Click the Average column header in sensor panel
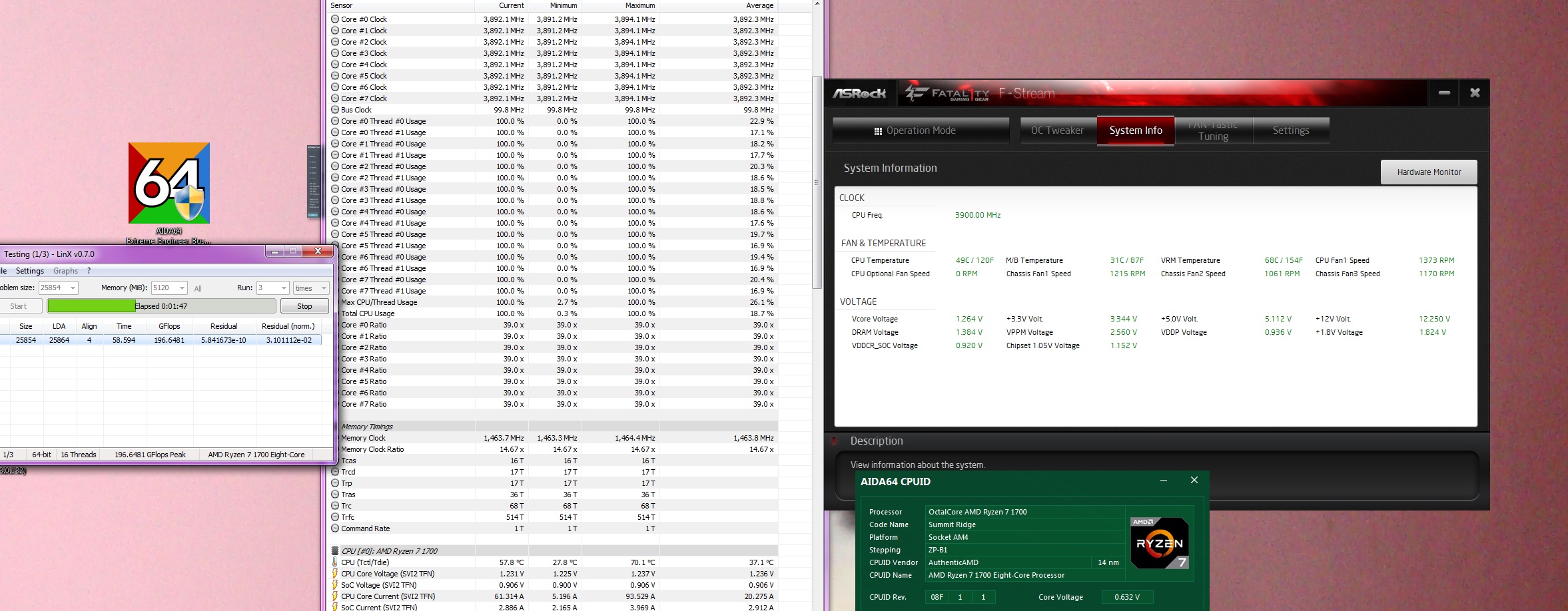 point(719,5)
